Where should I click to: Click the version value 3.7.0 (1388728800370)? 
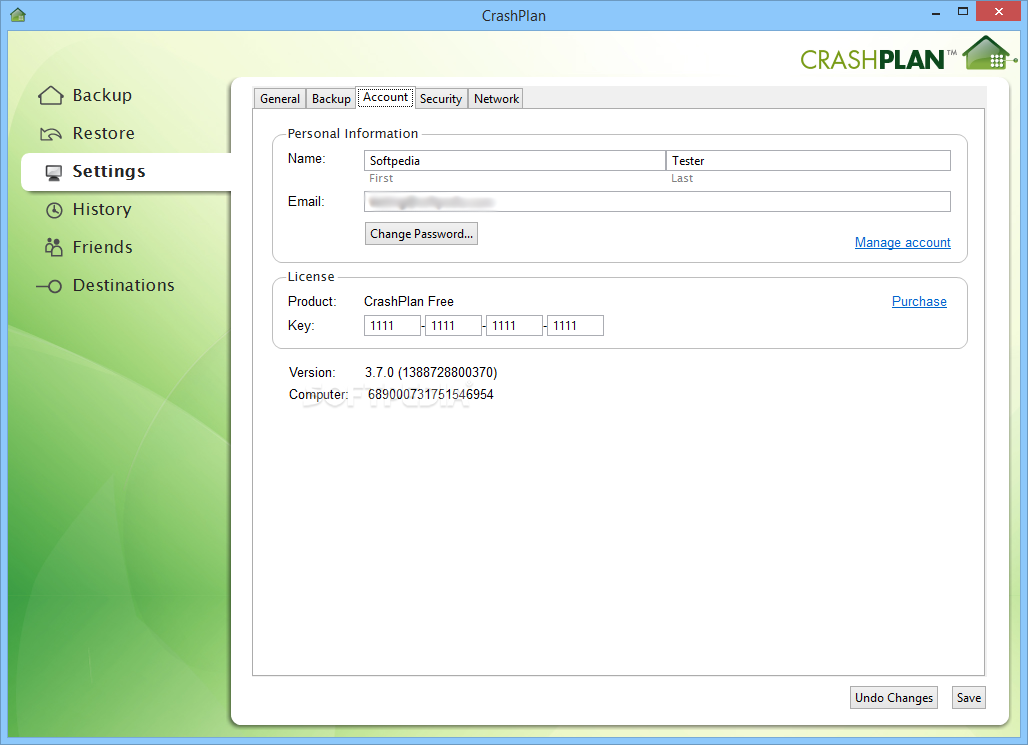point(431,372)
